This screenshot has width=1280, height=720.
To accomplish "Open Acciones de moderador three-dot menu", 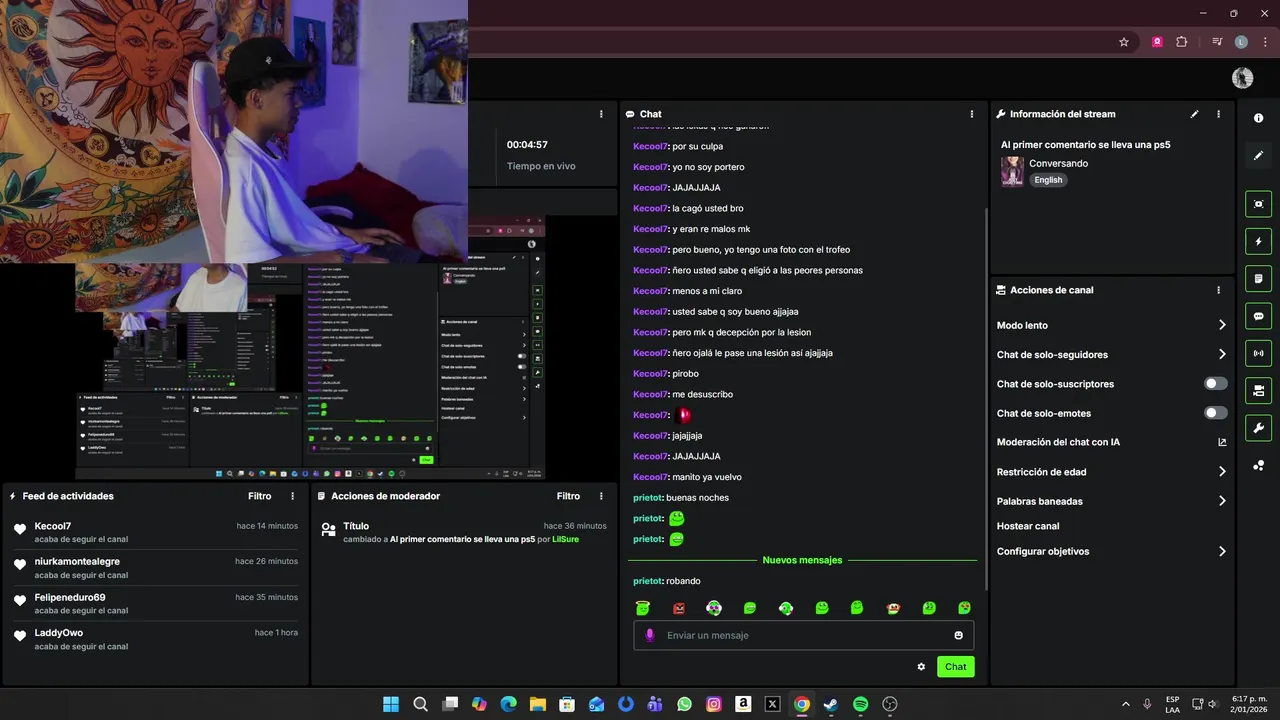I will [601, 496].
